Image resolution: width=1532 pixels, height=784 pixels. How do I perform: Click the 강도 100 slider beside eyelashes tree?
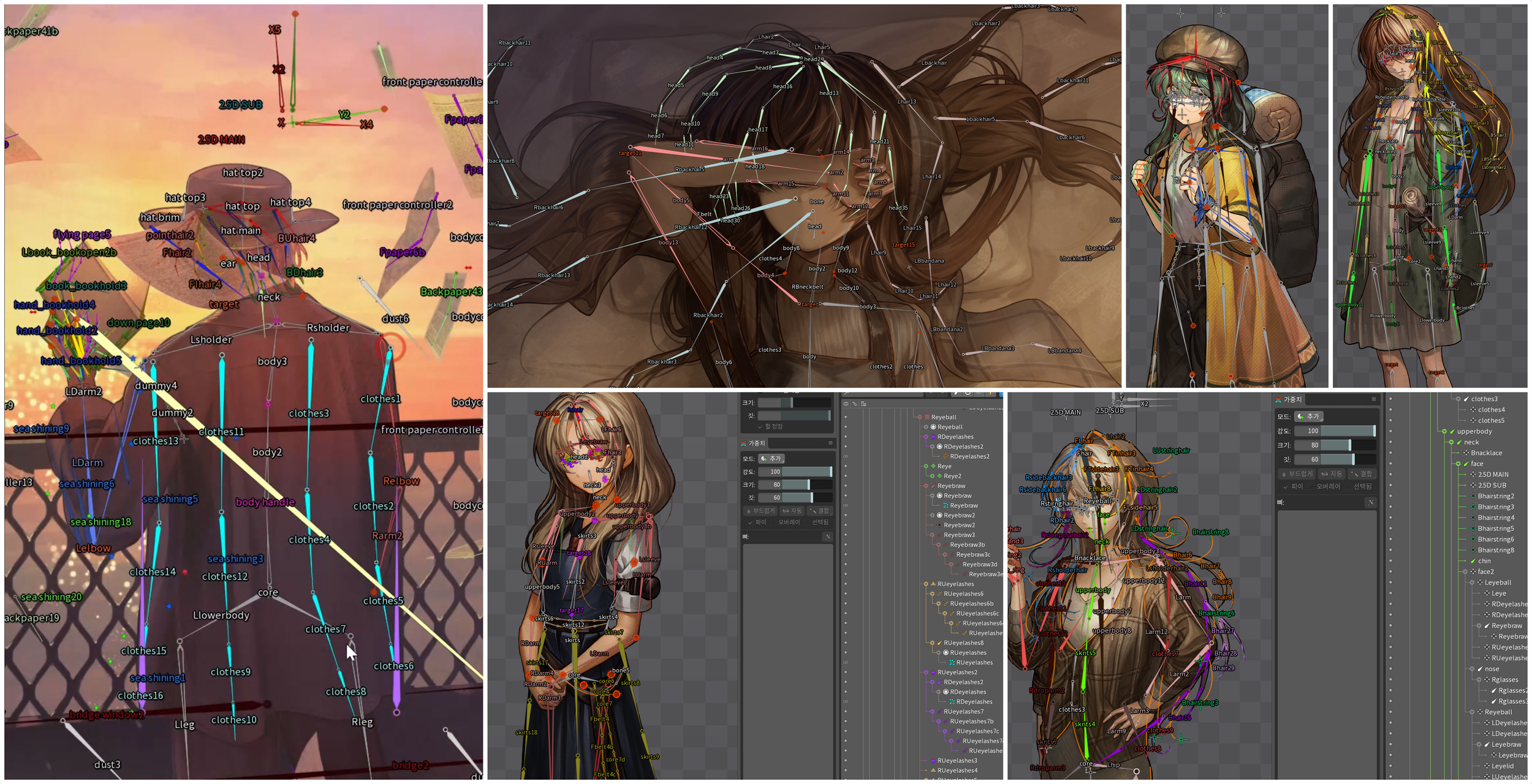[x=795, y=472]
